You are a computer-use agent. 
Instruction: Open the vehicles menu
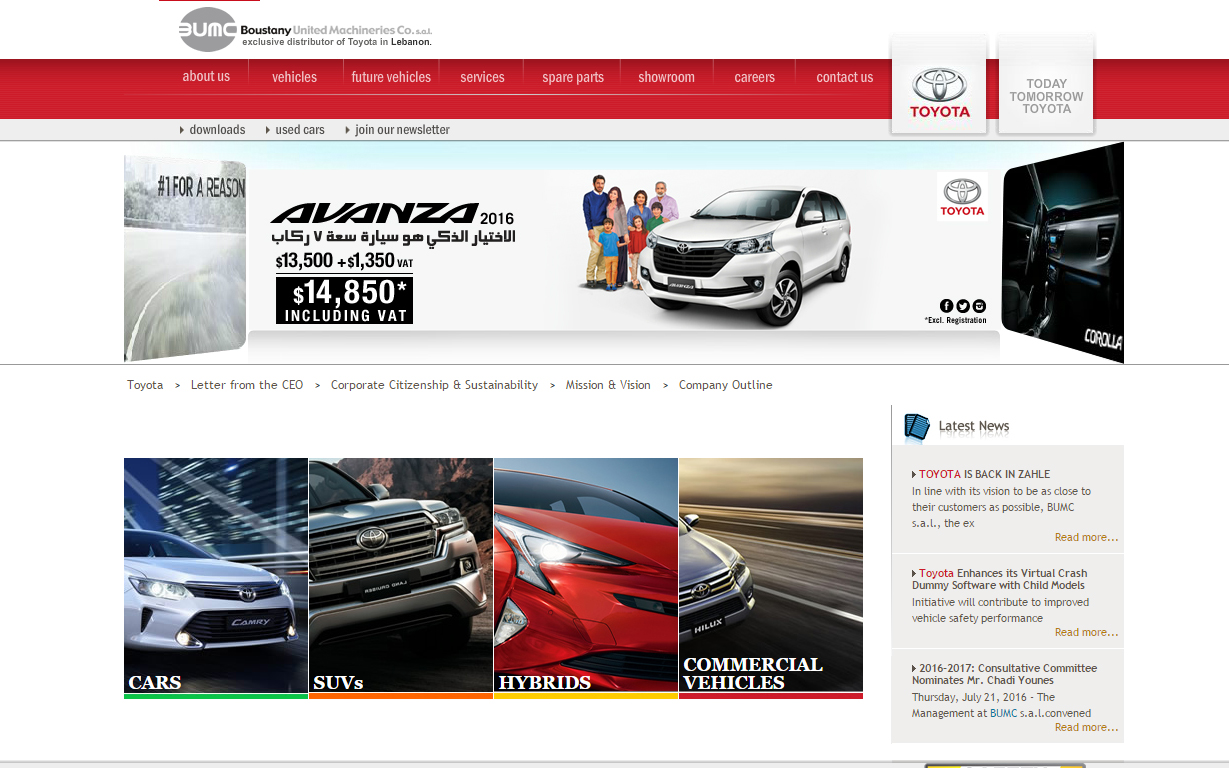294,77
